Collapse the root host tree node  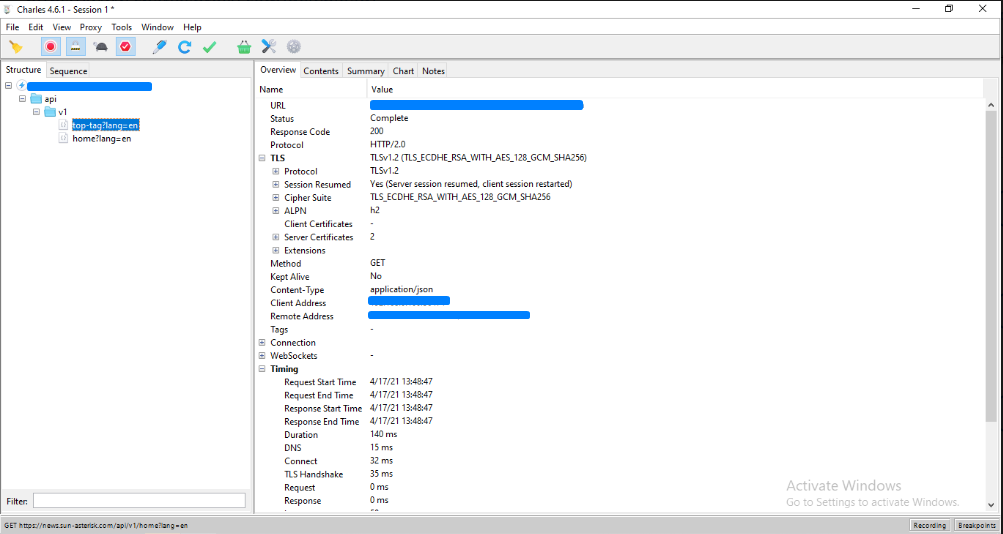(8, 86)
